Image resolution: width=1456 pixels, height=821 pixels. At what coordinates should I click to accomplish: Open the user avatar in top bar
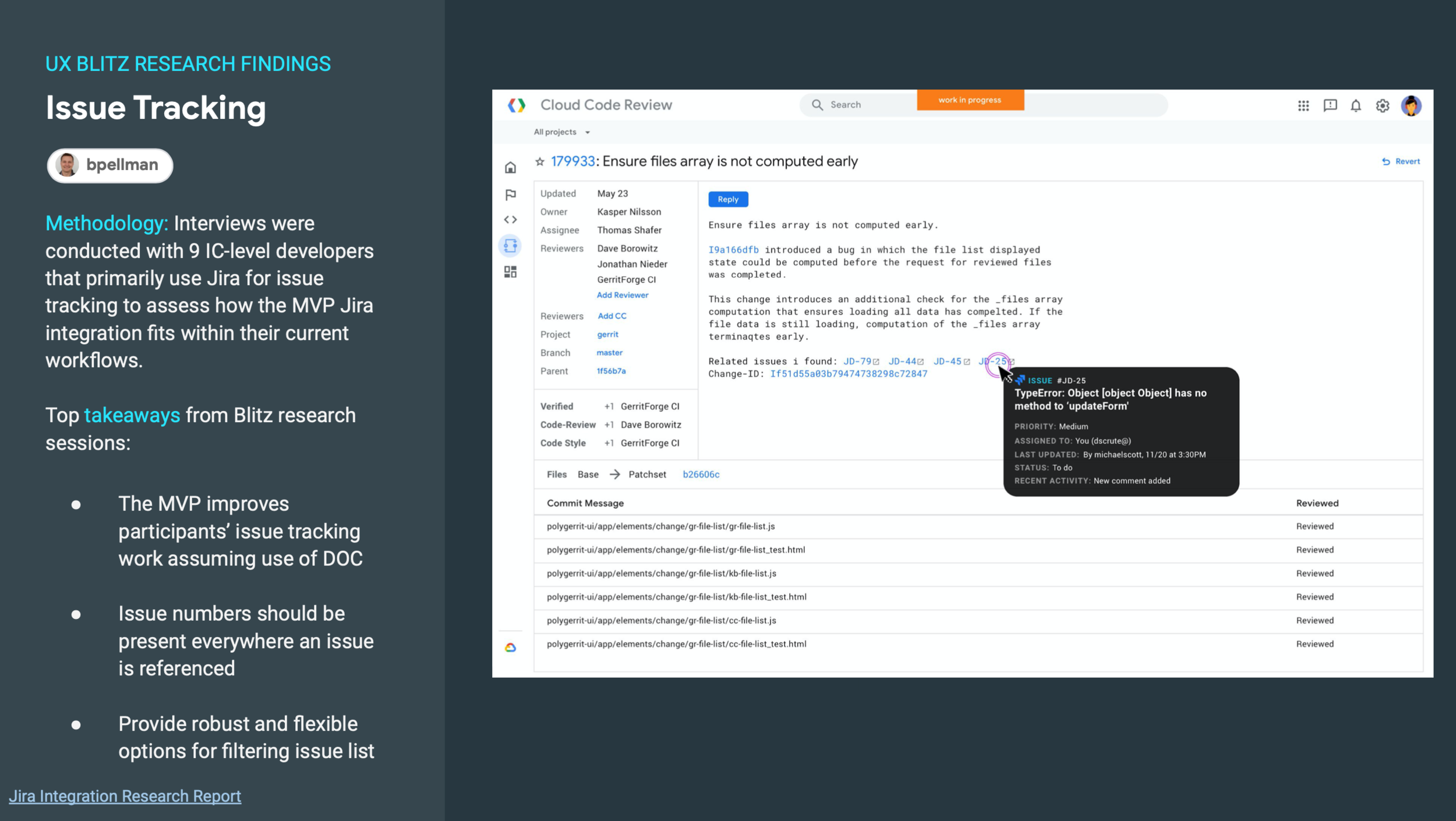tap(1411, 105)
